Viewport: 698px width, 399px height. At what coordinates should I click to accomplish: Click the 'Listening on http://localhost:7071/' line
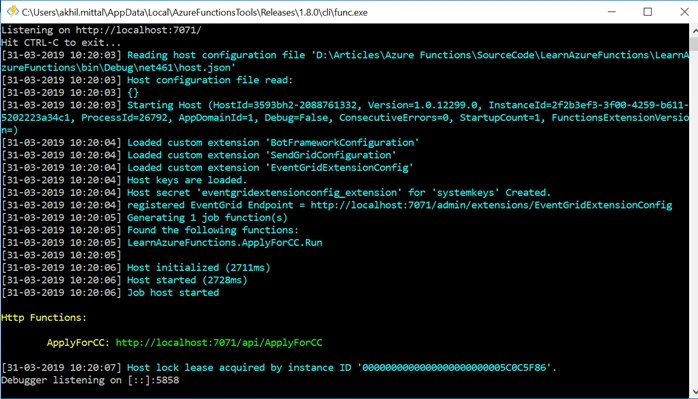pyautogui.click(x=101, y=30)
